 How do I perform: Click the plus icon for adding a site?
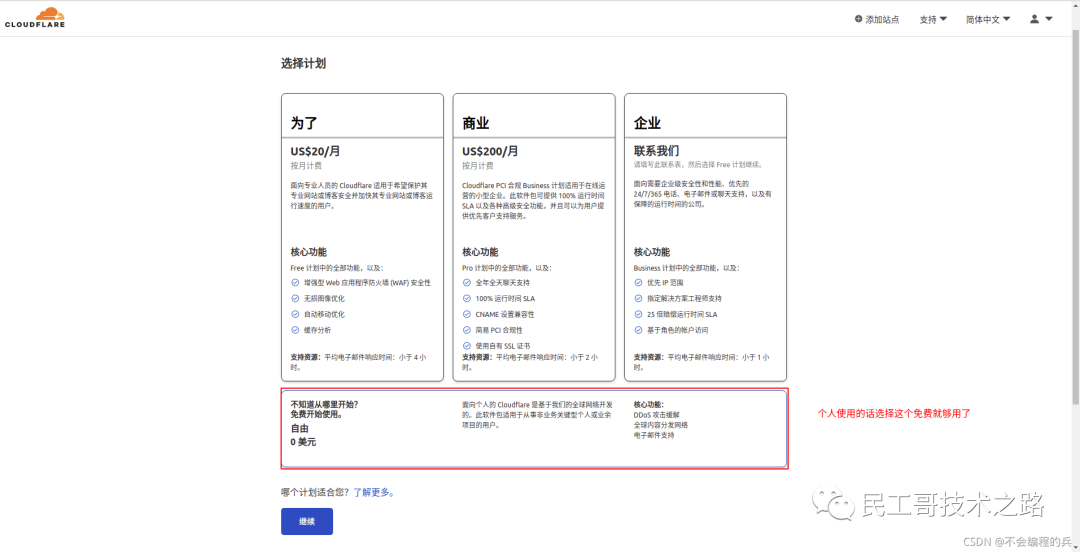858,19
